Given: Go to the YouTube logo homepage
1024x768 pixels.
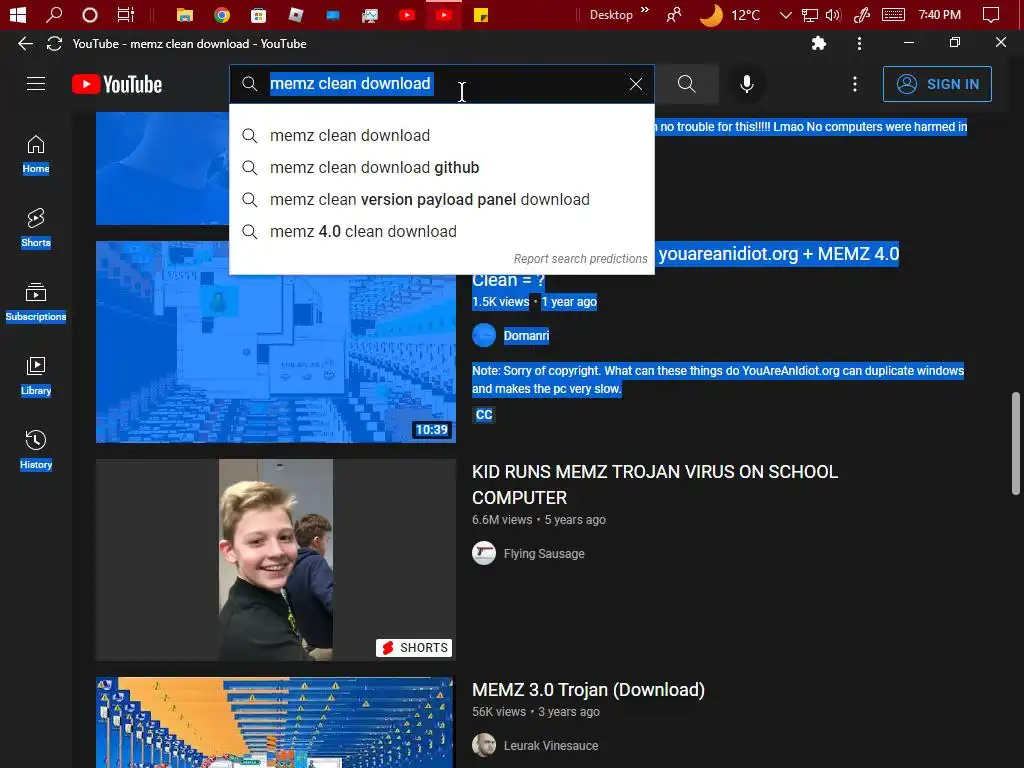Looking at the screenshot, I should click(117, 84).
